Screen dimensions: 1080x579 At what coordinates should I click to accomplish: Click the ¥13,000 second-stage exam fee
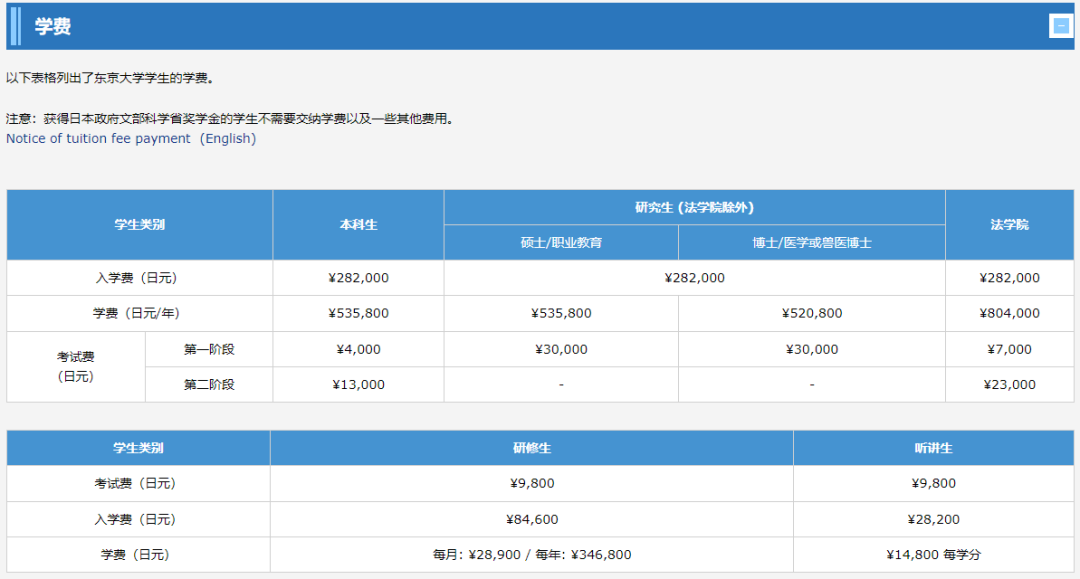click(x=358, y=385)
